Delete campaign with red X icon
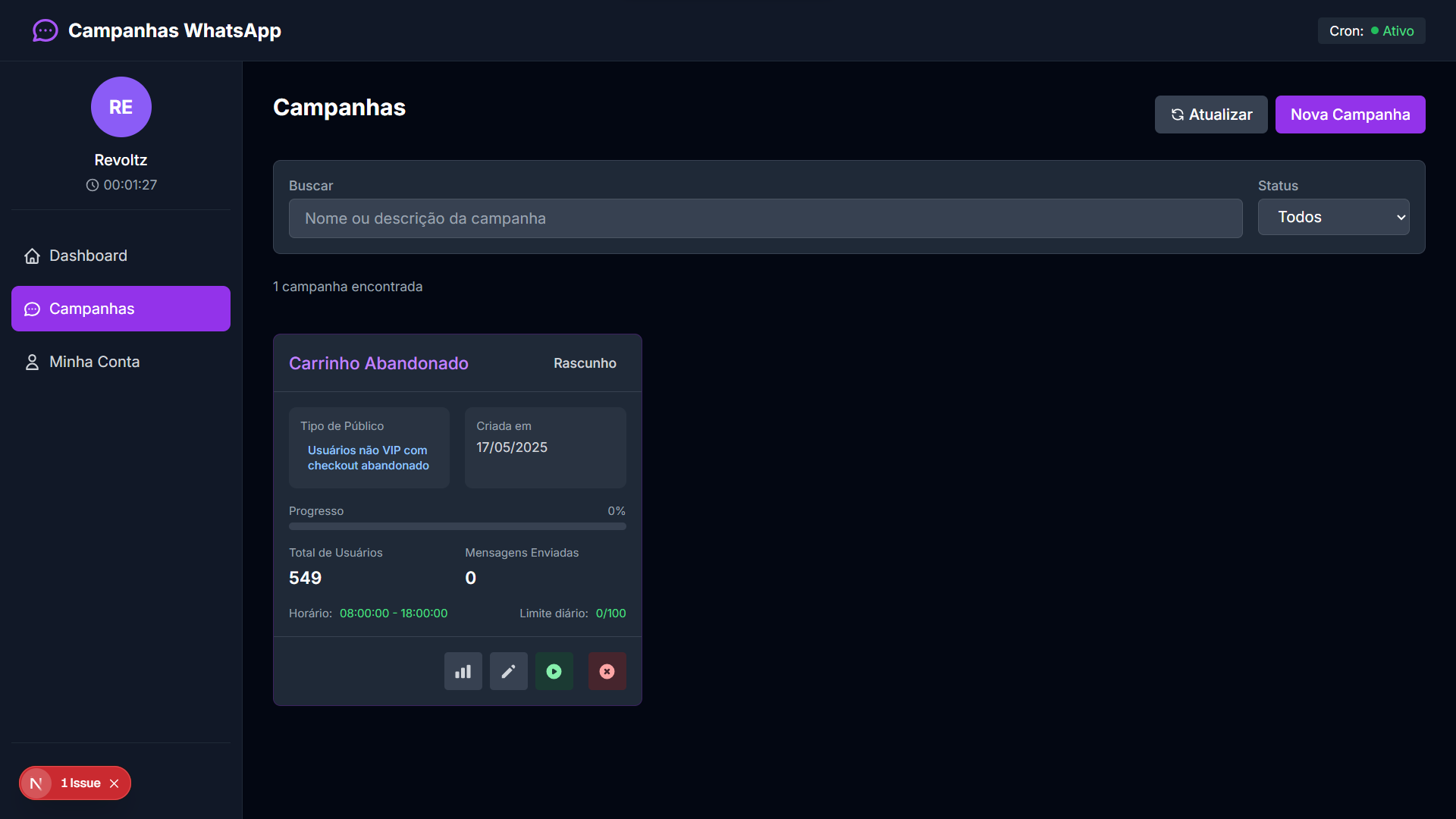The height and width of the screenshot is (819, 1456). coord(607,671)
